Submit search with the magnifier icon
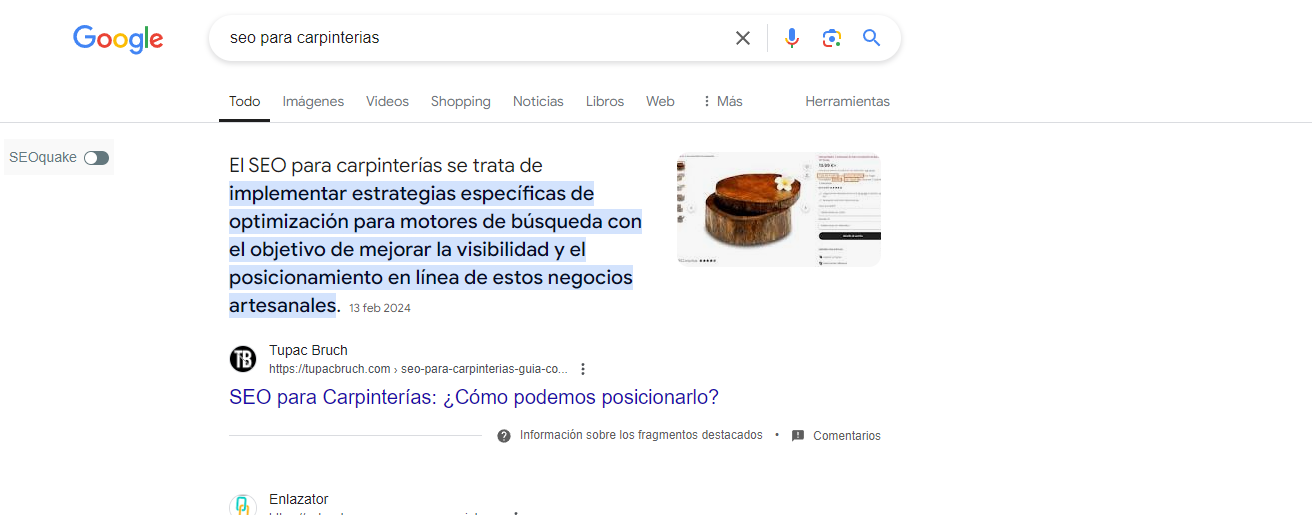The height and width of the screenshot is (515, 1312). tap(871, 38)
